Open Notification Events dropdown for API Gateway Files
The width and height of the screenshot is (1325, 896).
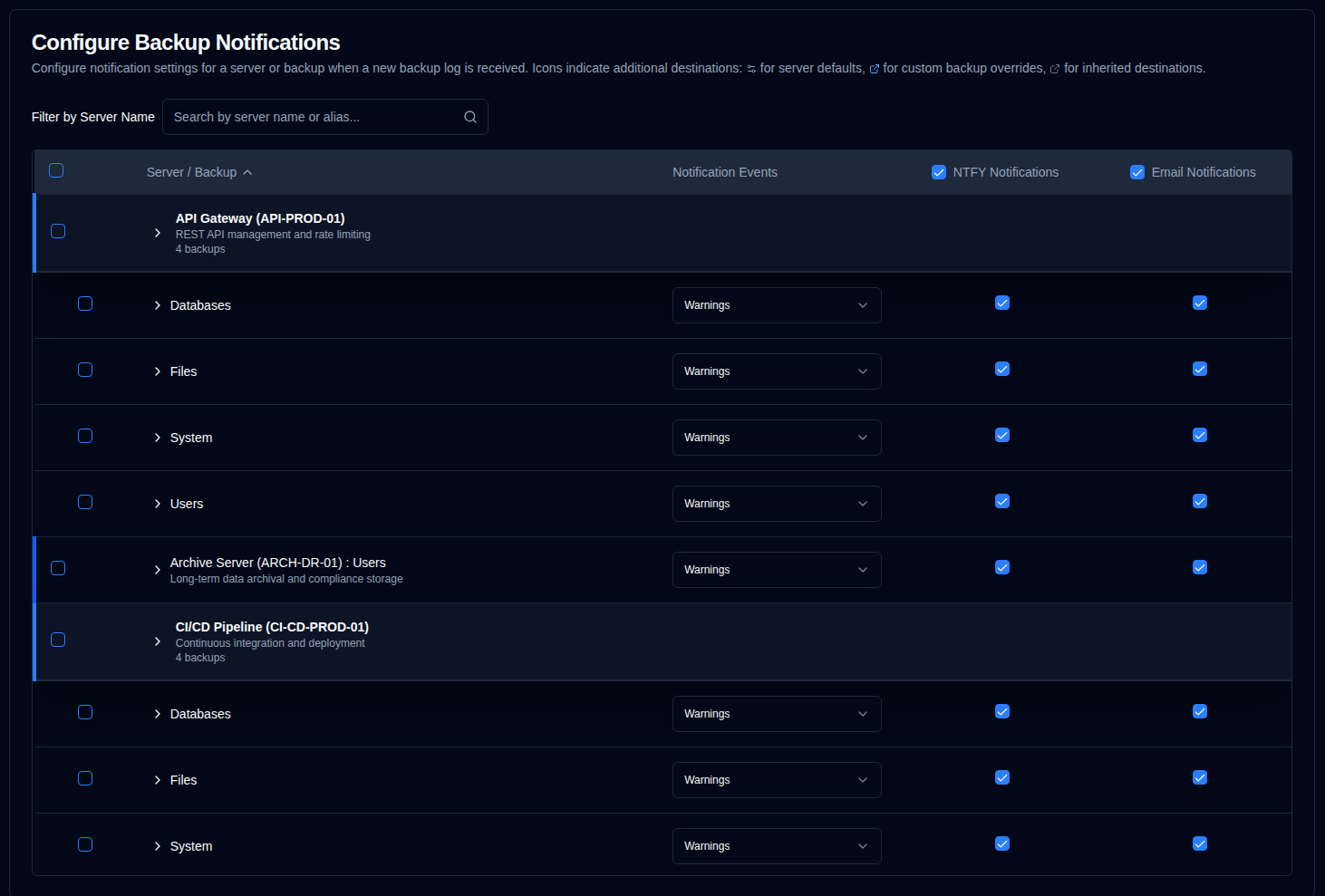point(777,371)
